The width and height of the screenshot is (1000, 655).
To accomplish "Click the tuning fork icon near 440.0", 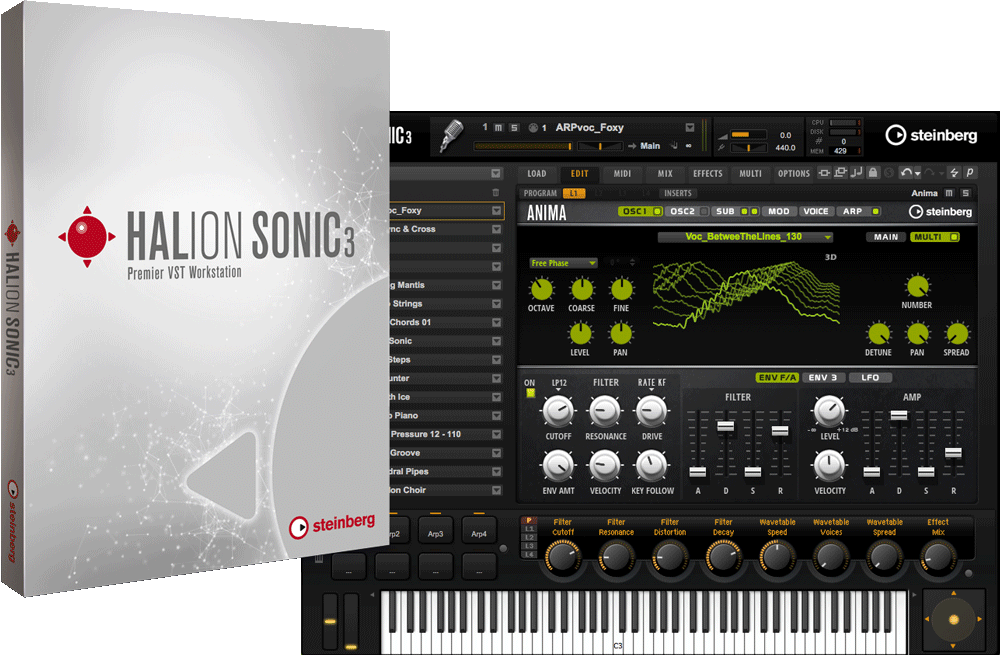I will [x=721, y=147].
